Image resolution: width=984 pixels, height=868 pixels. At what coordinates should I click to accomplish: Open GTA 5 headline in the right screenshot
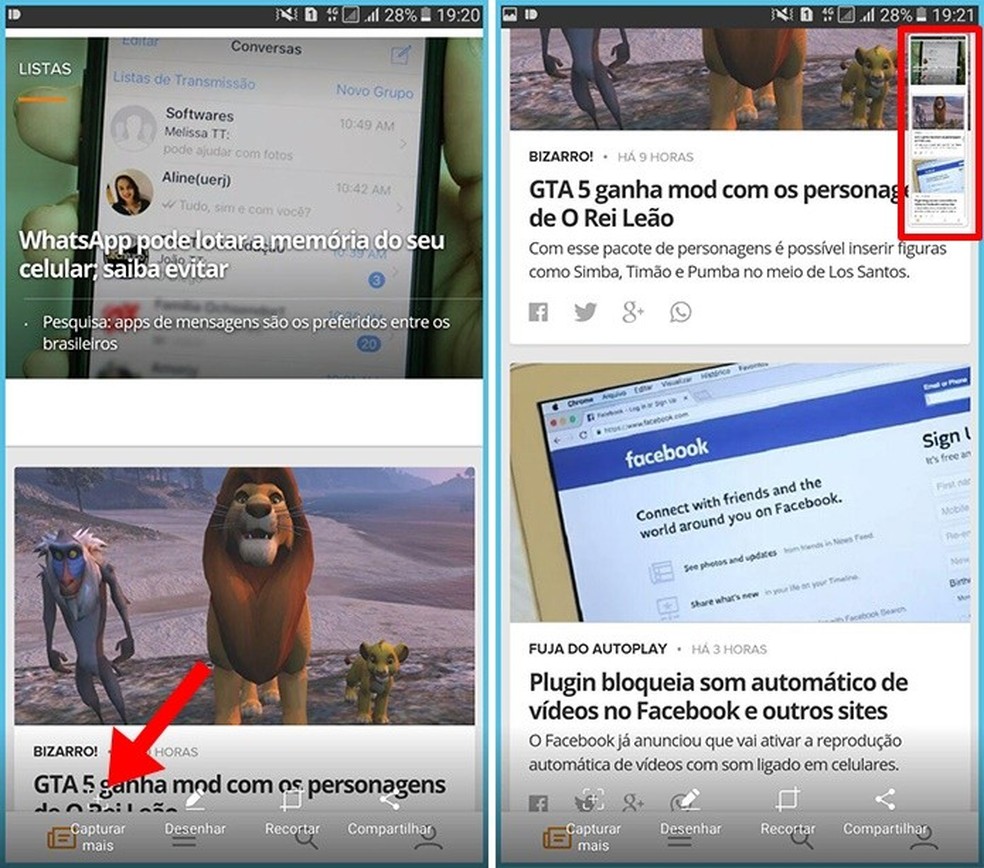tap(719, 203)
